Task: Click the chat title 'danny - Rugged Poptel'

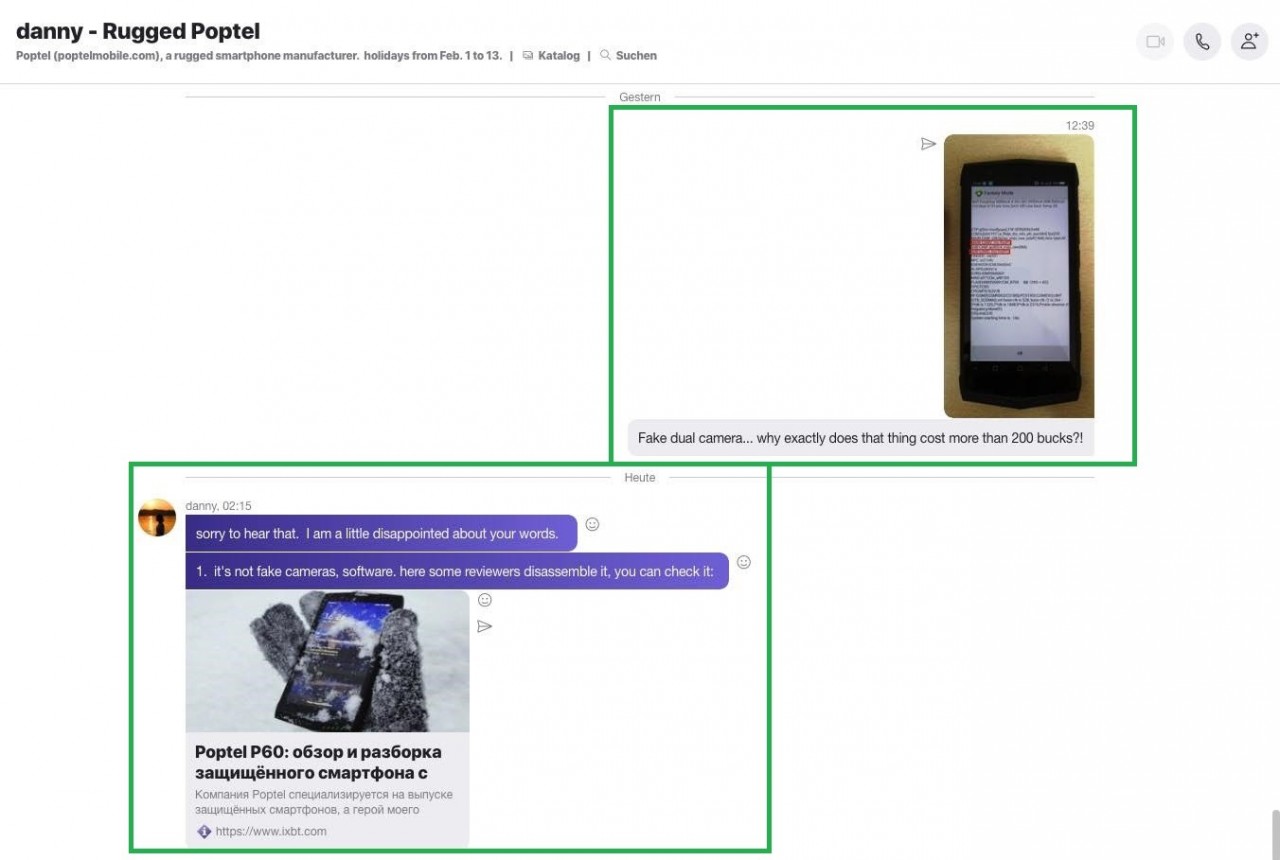Action: click(x=138, y=32)
